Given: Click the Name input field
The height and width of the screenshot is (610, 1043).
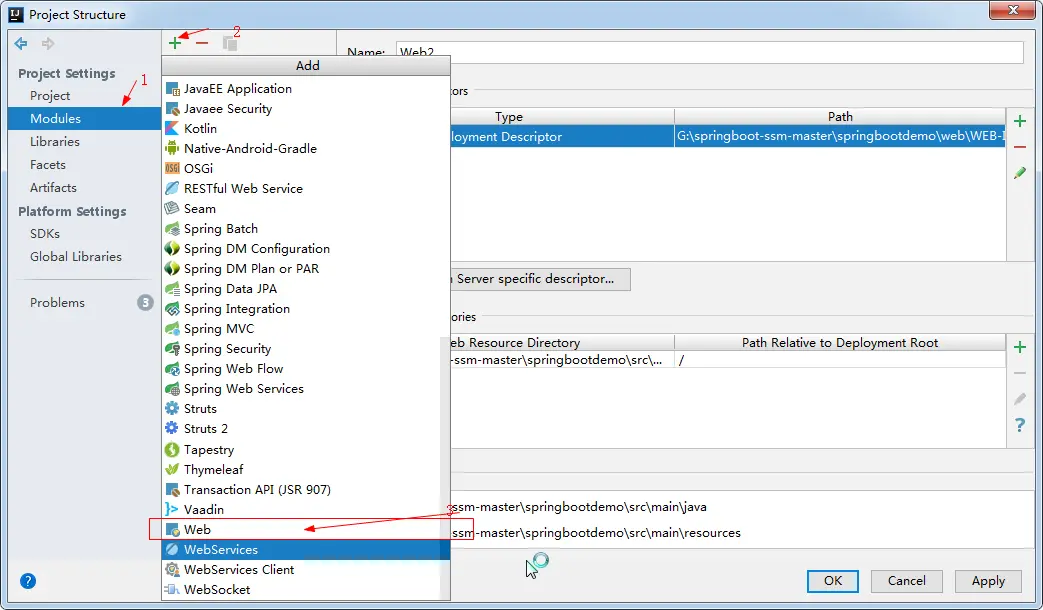Looking at the screenshot, I should [710, 53].
